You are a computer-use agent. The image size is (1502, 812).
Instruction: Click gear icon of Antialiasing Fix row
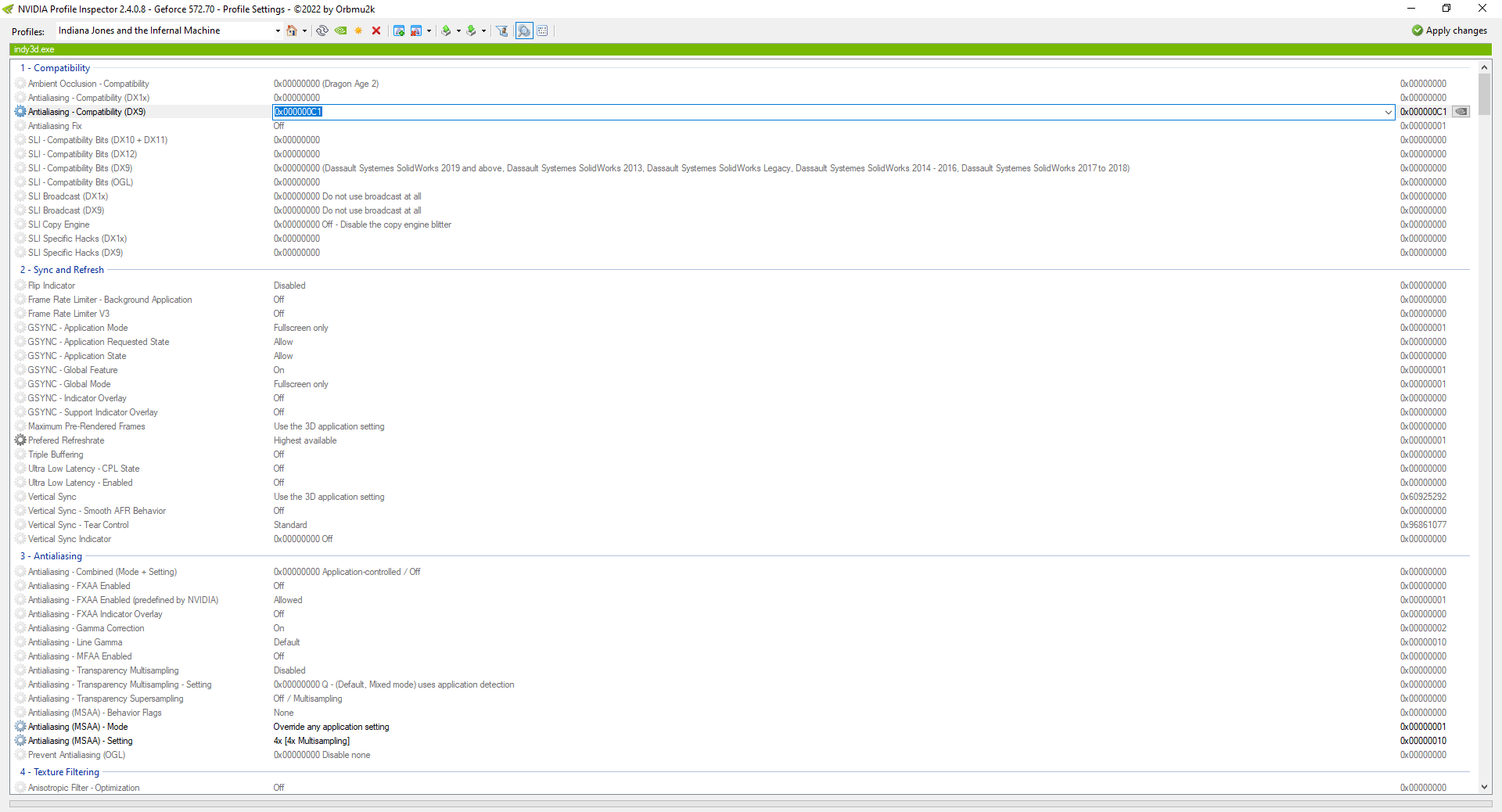coord(20,126)
